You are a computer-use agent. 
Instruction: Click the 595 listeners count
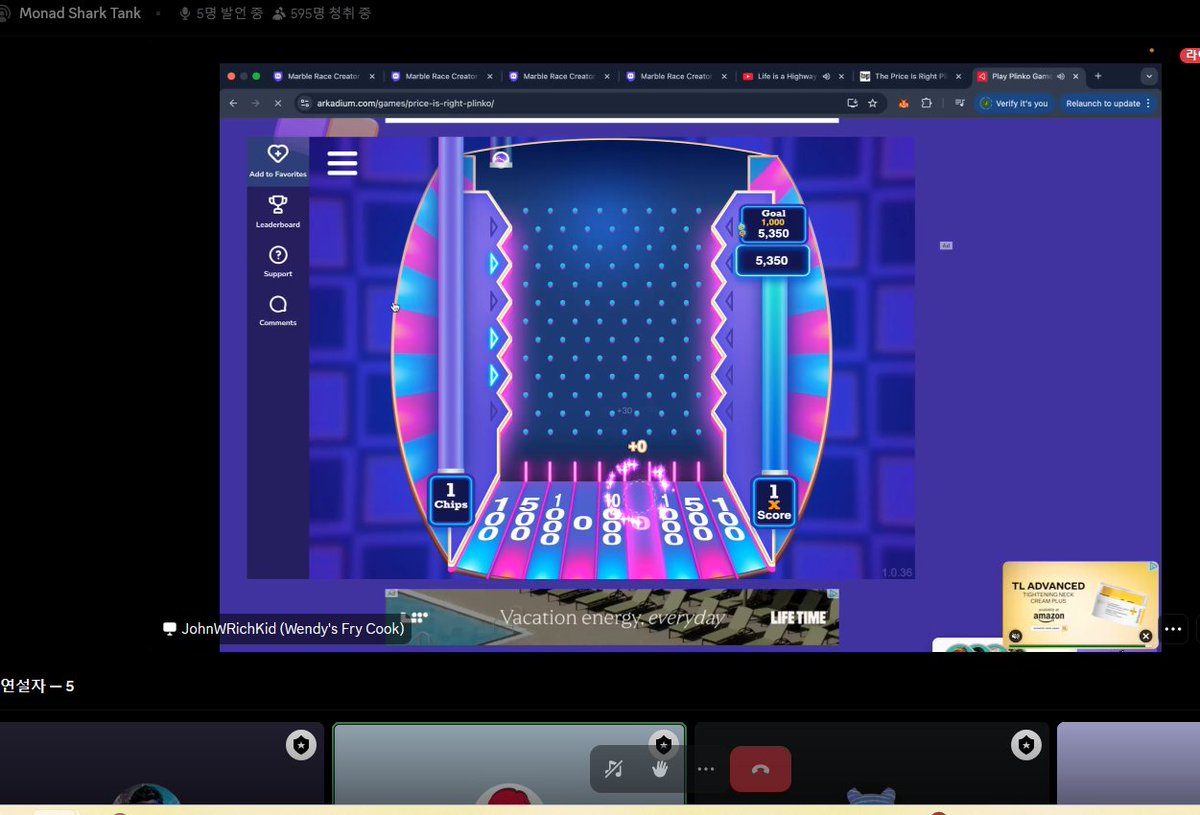pyautogui.click(x=322, y=14)
